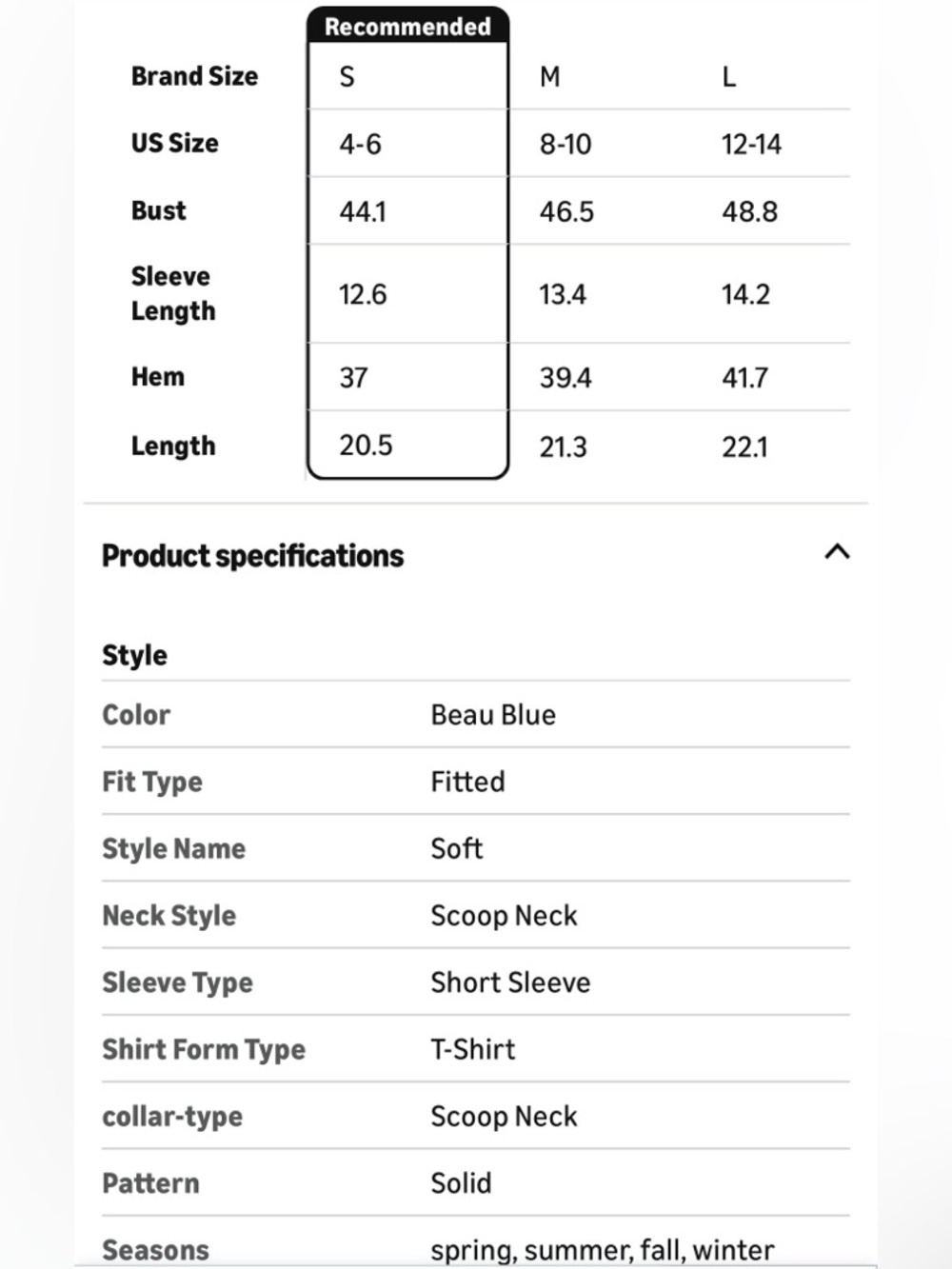Collapse the Product specifications section chevron
The height and width of the screenshot is (1269, 952).
(x=837, y=552)
